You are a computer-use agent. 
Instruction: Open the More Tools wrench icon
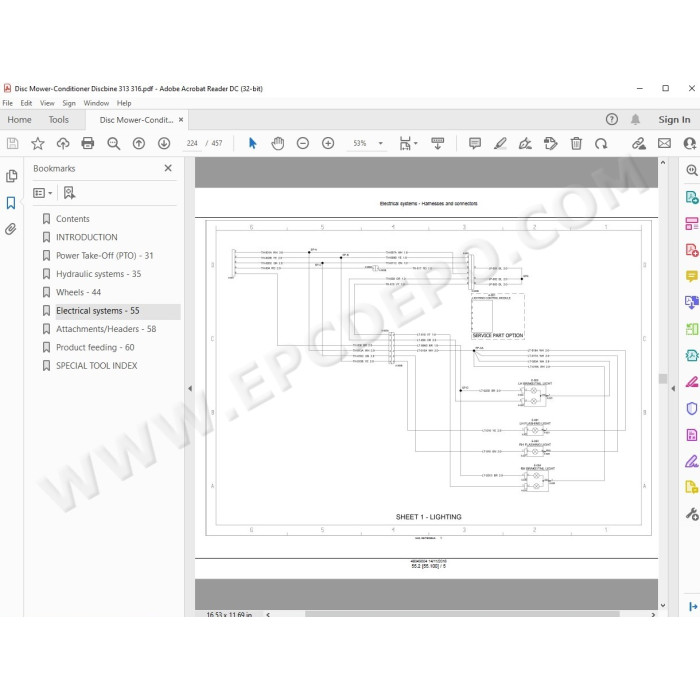(x=692, y=514)
